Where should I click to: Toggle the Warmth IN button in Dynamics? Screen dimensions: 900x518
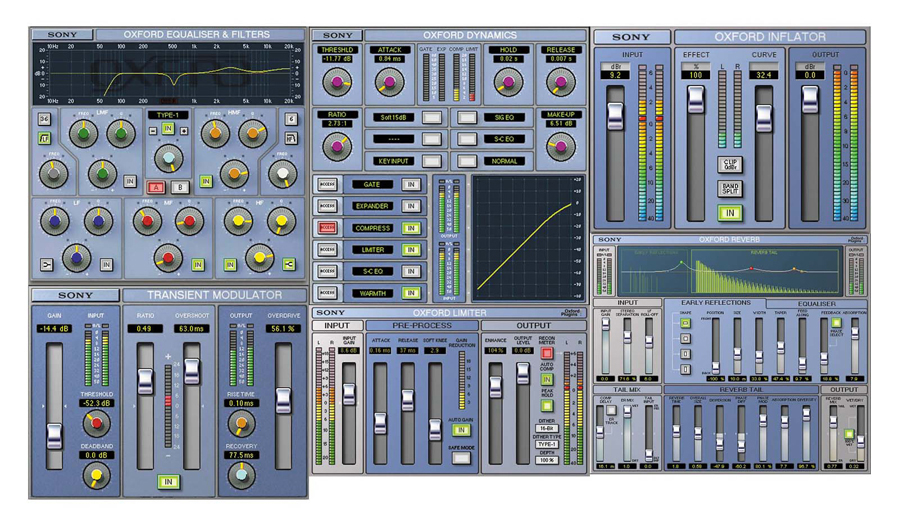coord(411,293)
